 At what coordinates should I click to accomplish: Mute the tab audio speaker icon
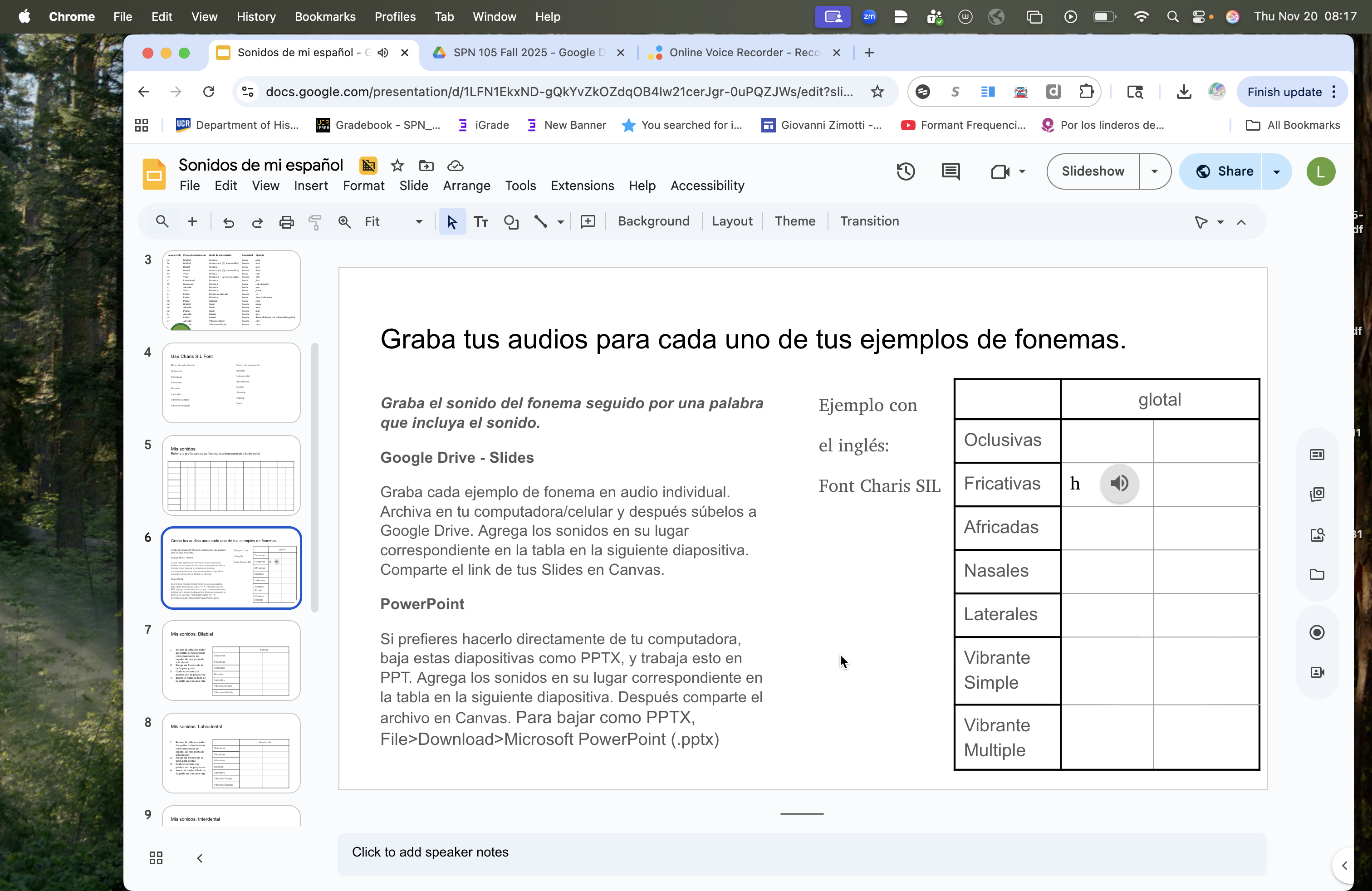[x=383, y=53]
